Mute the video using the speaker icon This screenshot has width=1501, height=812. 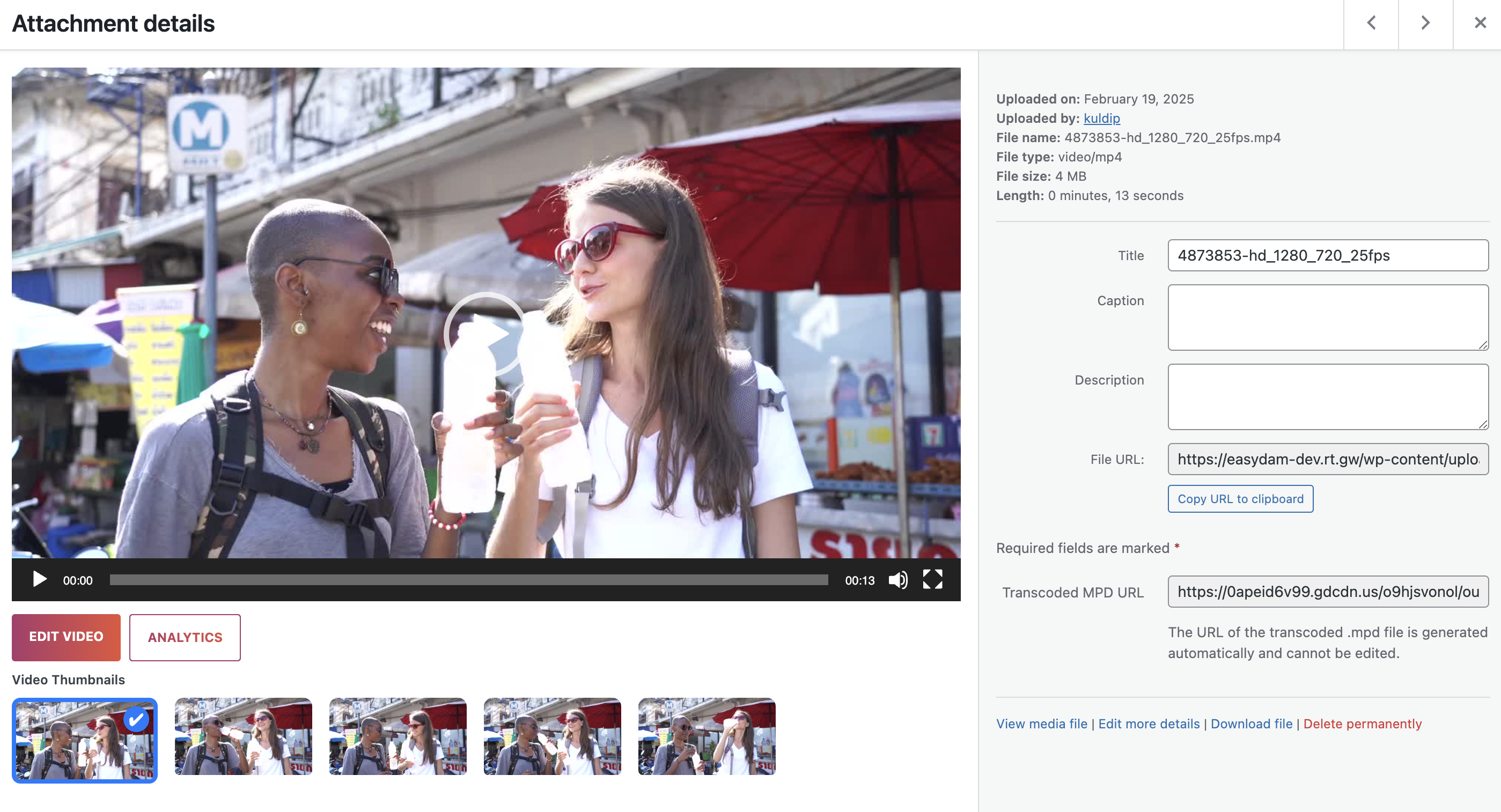897,580
